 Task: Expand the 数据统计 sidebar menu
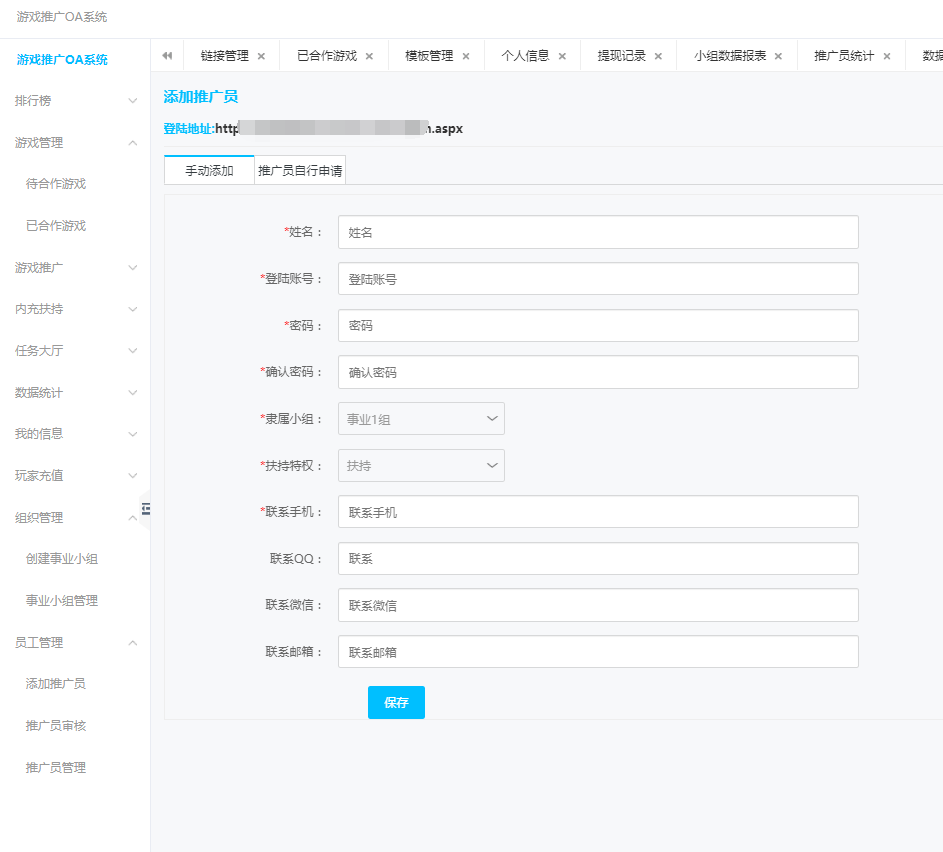(75, 393)
